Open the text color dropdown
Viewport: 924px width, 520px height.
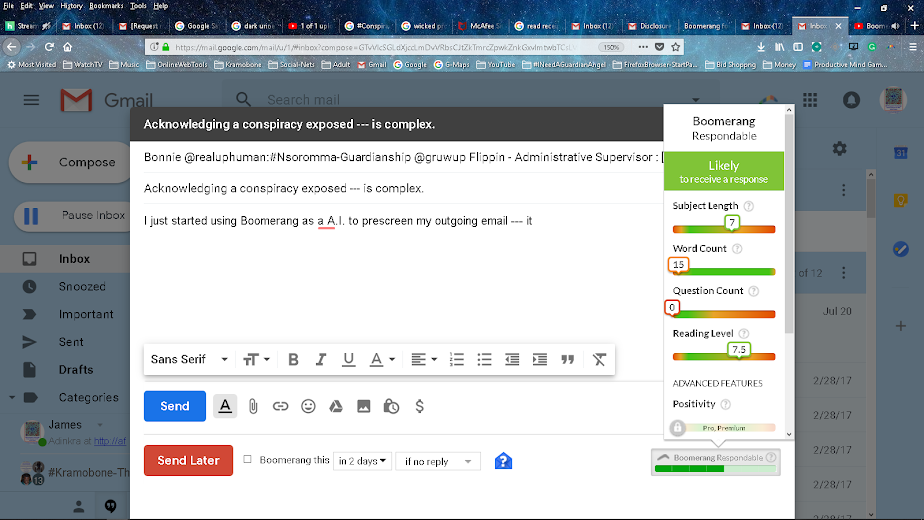pos(382,359)
